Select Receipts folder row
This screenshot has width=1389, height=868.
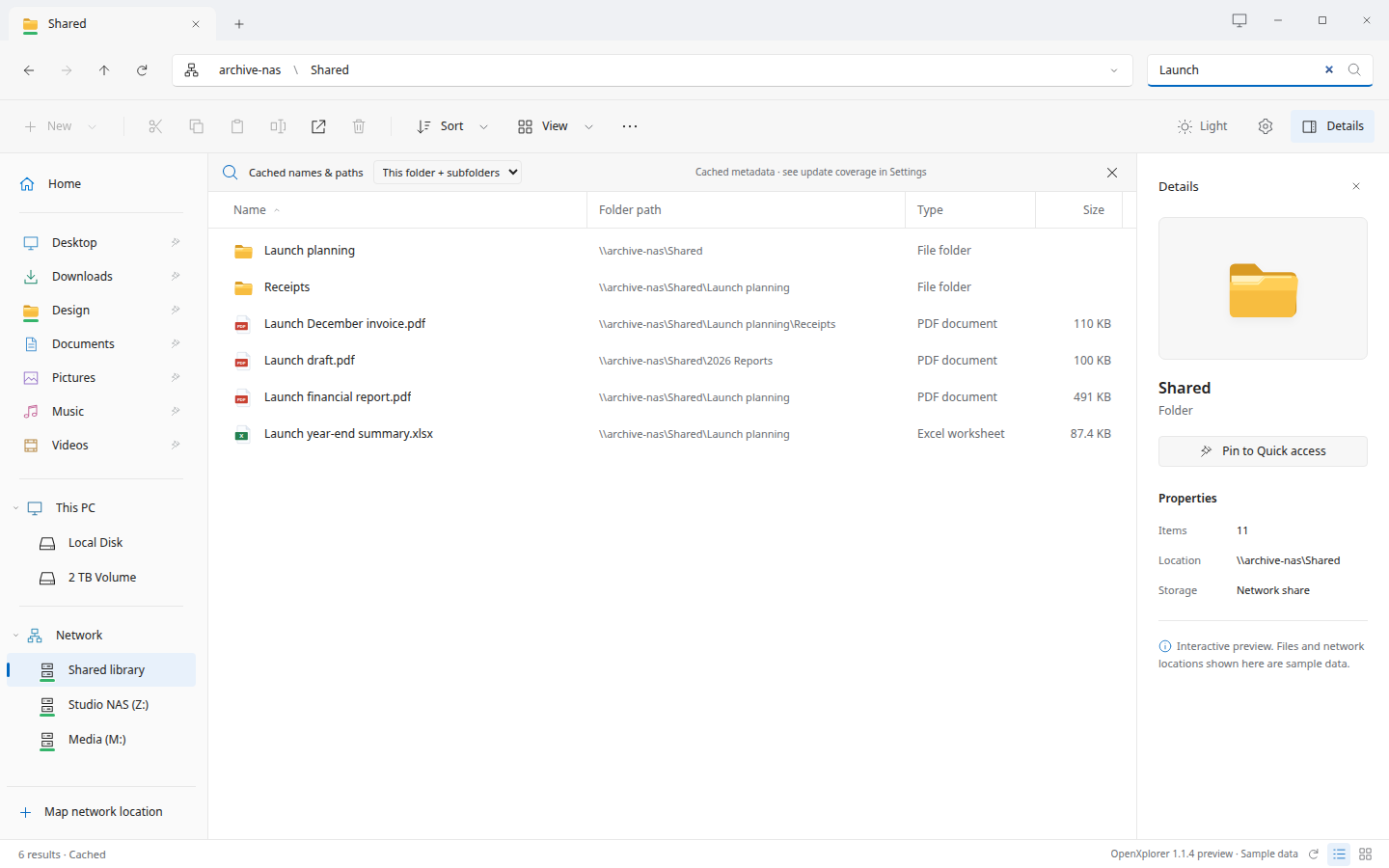[x=672, y=287]
